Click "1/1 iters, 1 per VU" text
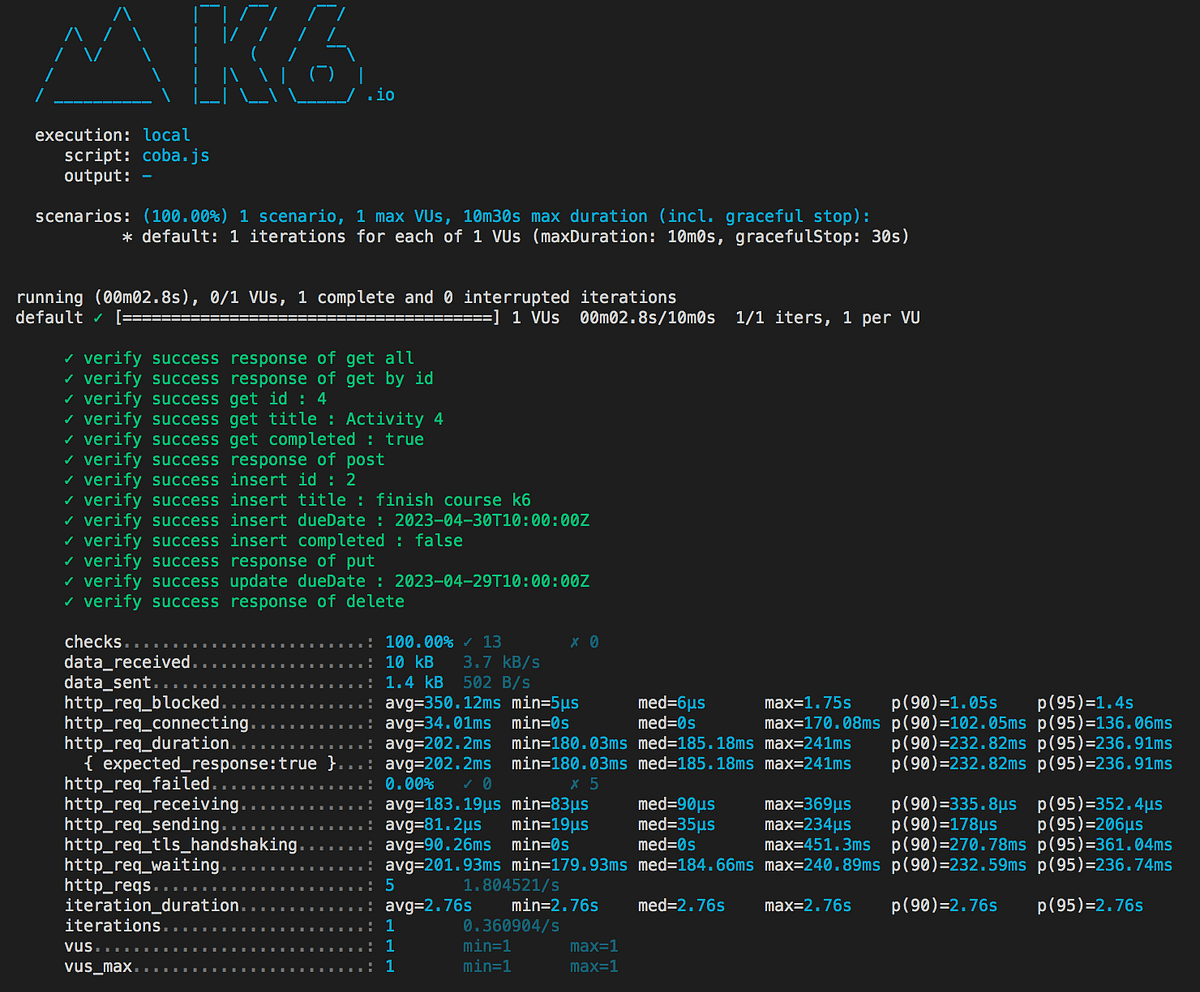Screen dimensions: 1200x992 pos(828,318)
